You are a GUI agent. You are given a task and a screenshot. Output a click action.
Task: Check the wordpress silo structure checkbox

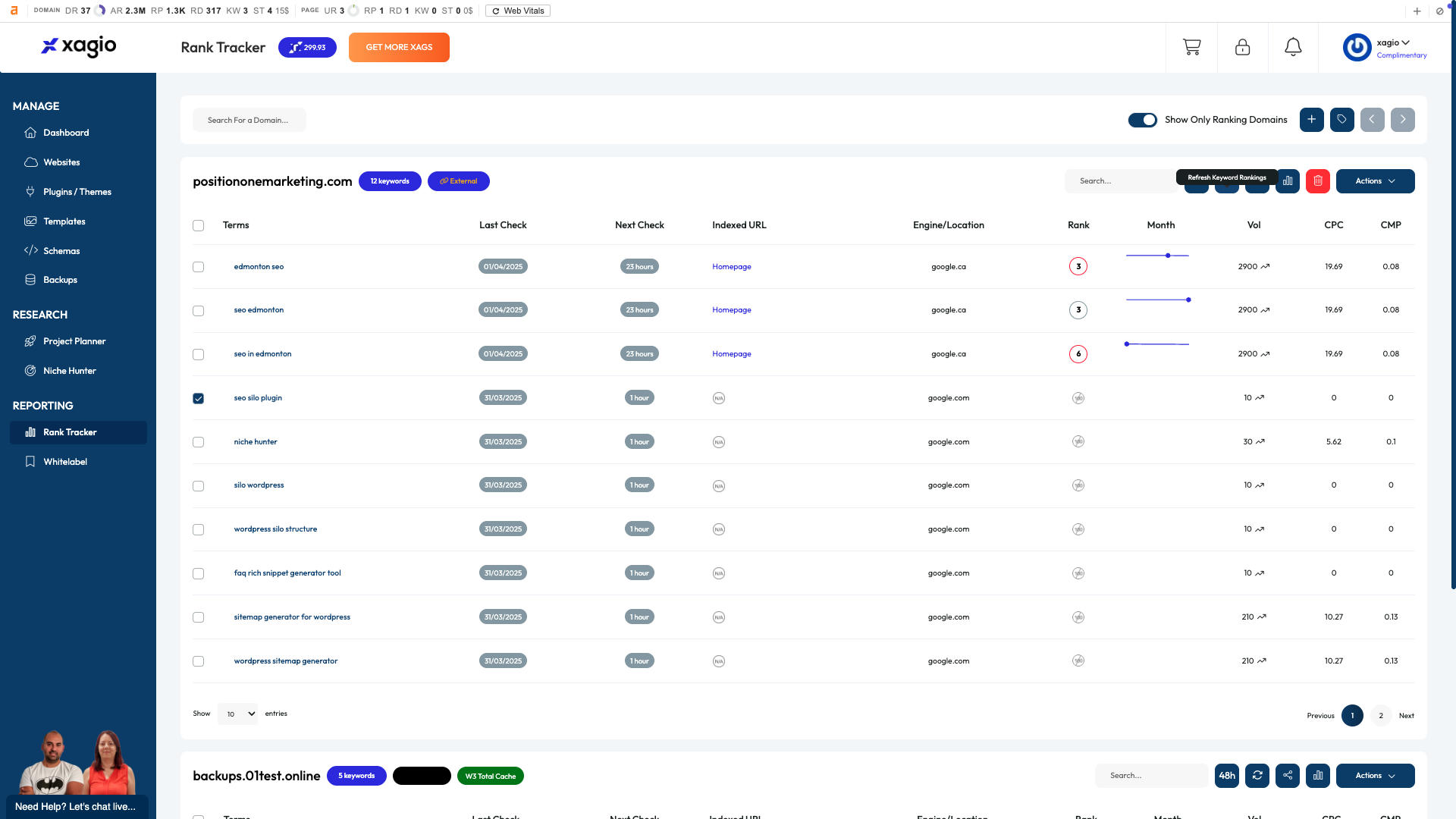point(198,530)
